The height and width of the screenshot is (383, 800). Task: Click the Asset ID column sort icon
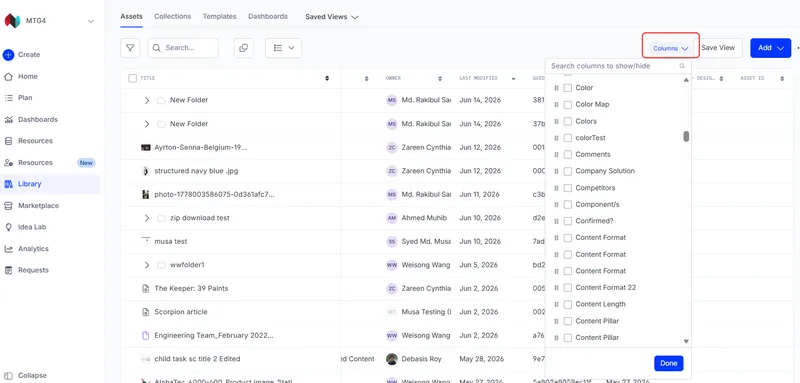point(782,79)
